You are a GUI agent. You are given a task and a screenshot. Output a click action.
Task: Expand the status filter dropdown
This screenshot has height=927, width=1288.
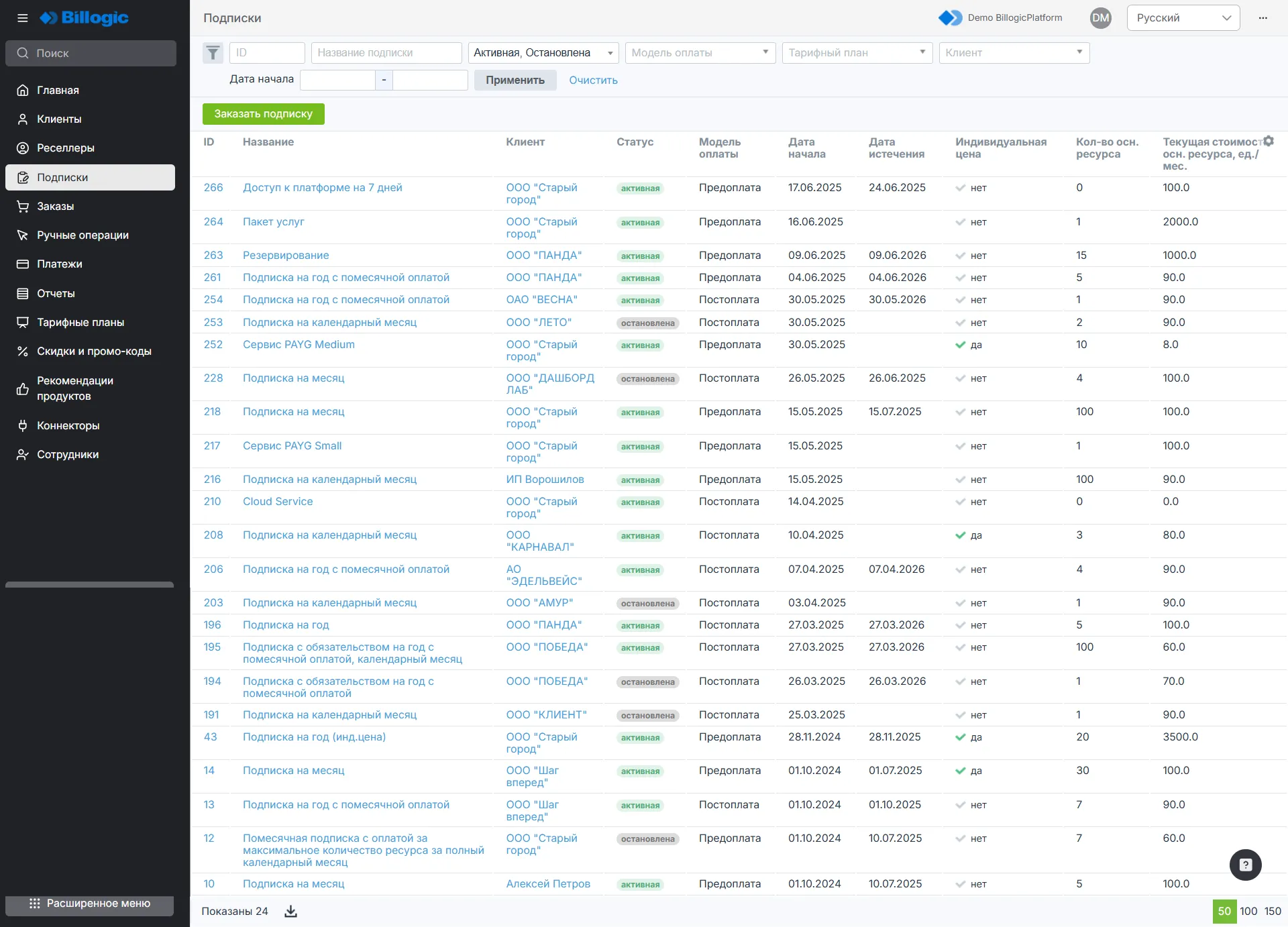point(543,53)
